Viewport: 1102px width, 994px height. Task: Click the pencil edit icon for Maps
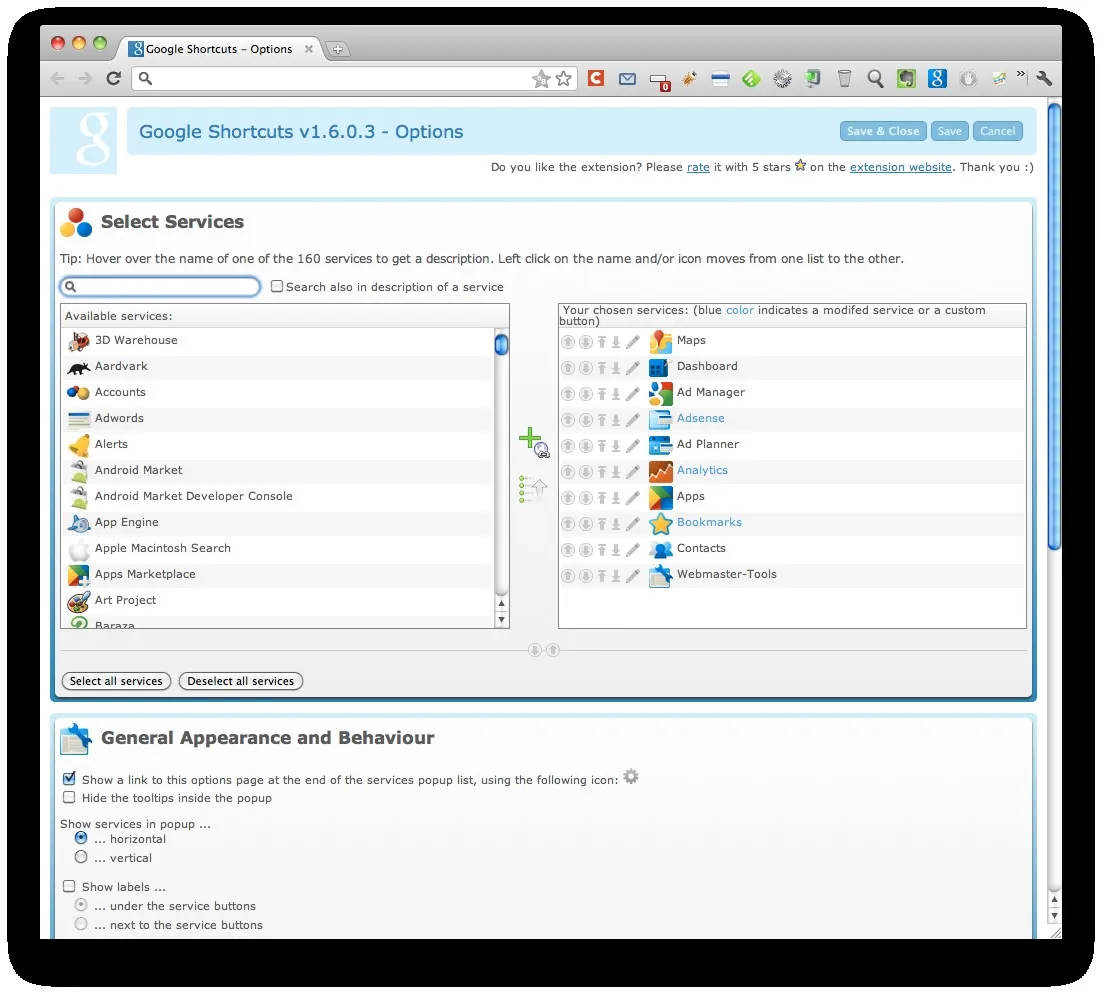pyautogui.click(x=633, y=342)
